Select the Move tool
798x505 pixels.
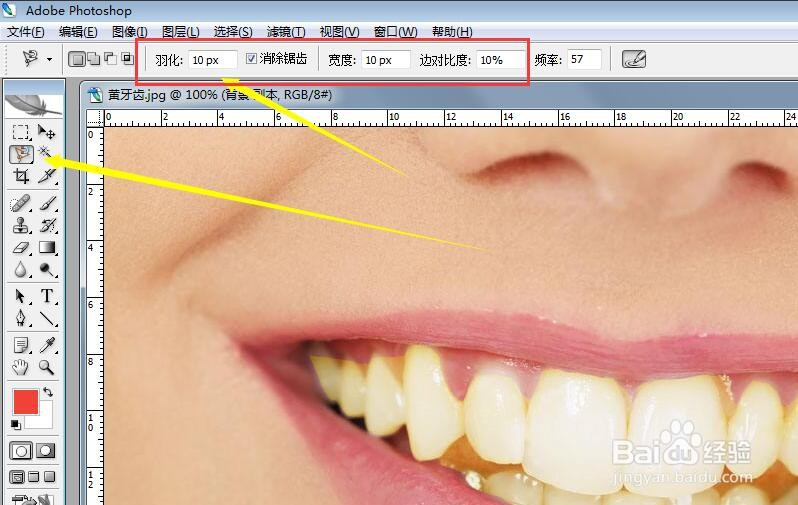pyautogui.click(x=47, y=132)
